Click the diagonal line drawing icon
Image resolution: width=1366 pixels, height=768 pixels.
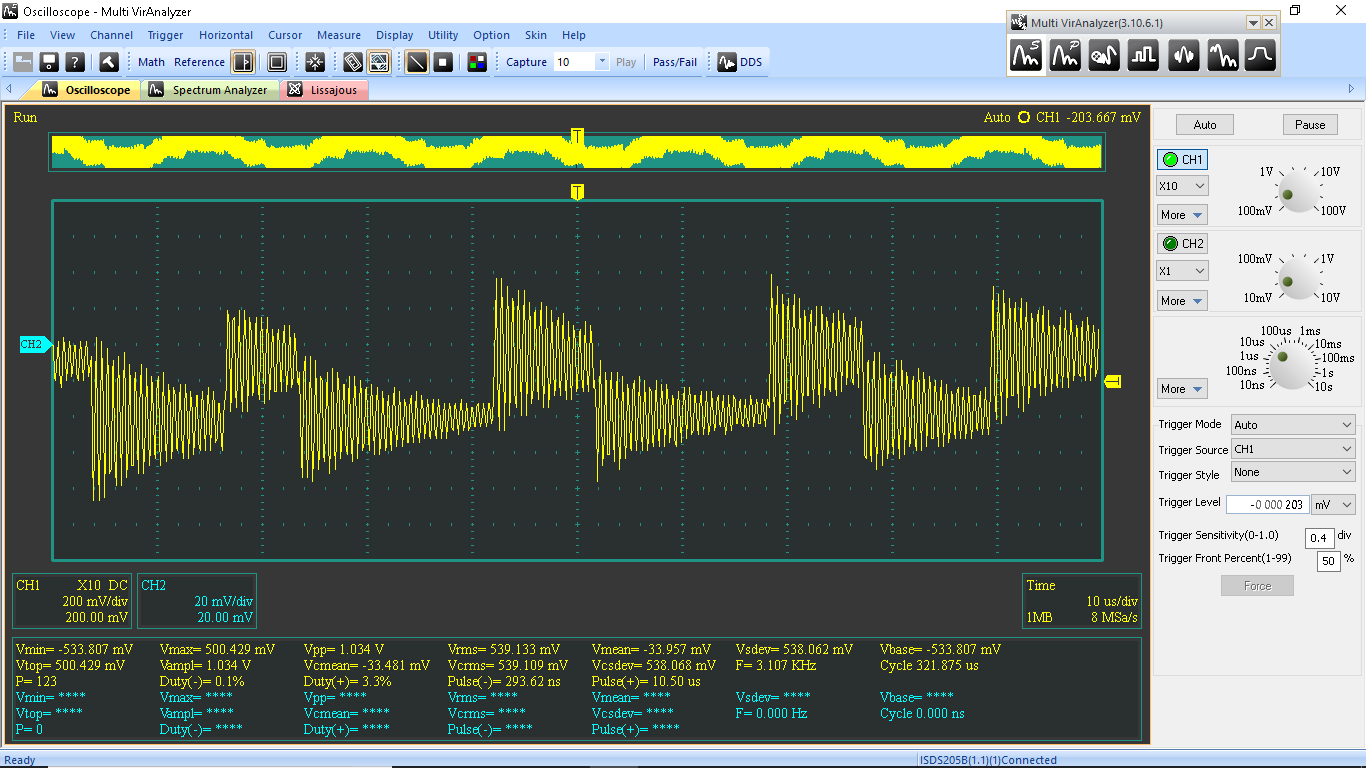[x=417, y=62]
